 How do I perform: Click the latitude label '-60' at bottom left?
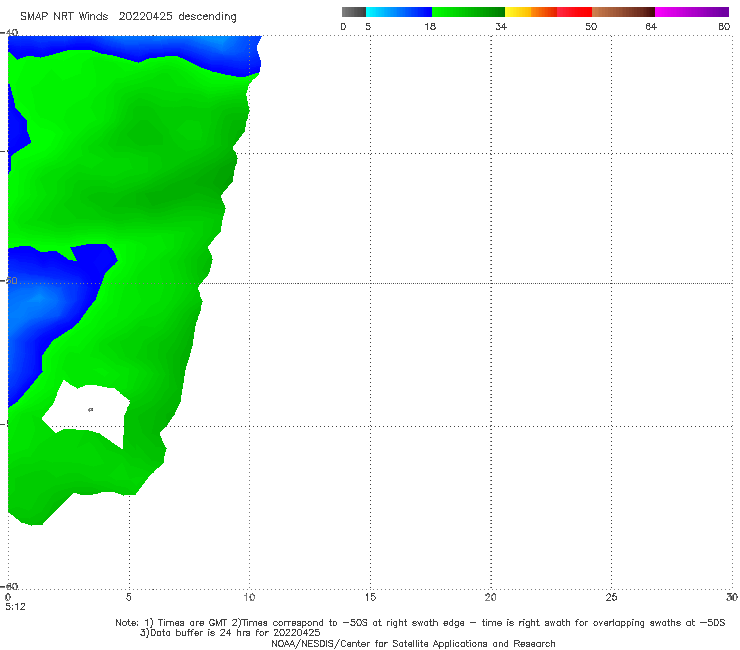(10, 586)
